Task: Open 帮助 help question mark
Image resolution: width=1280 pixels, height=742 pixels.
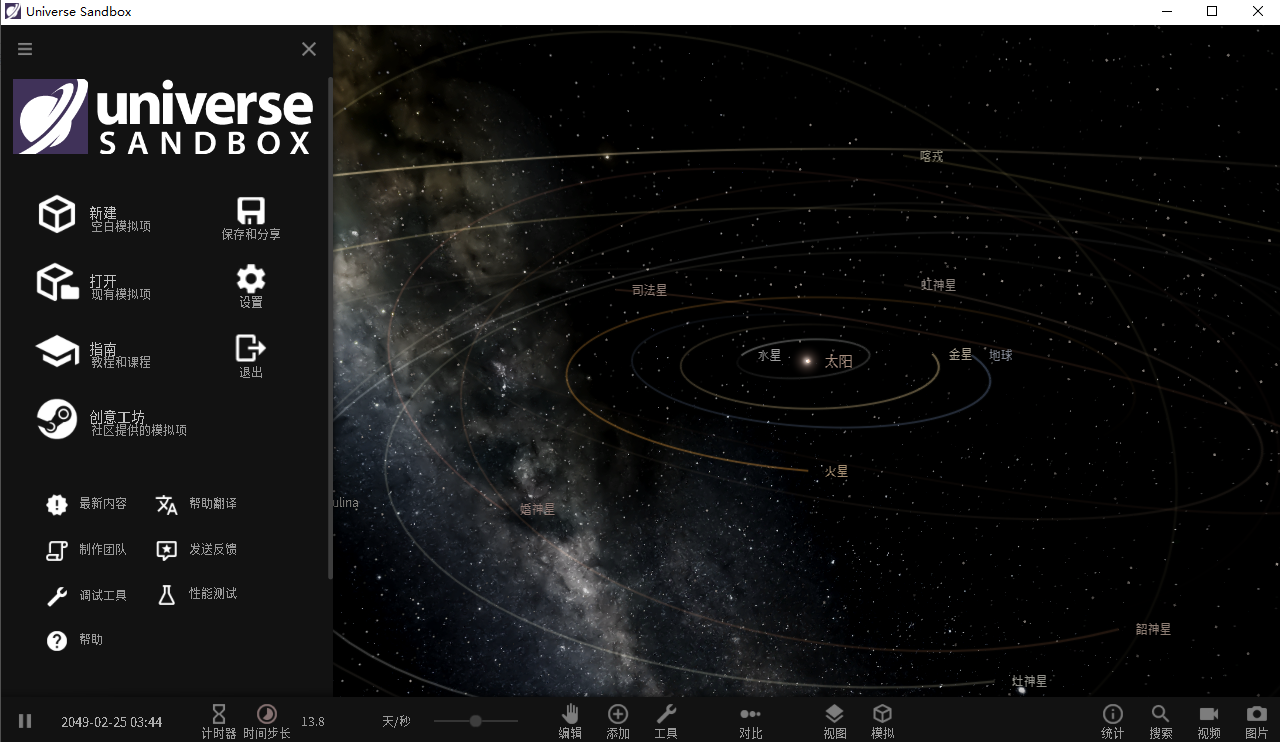Action: coord(75,640)
